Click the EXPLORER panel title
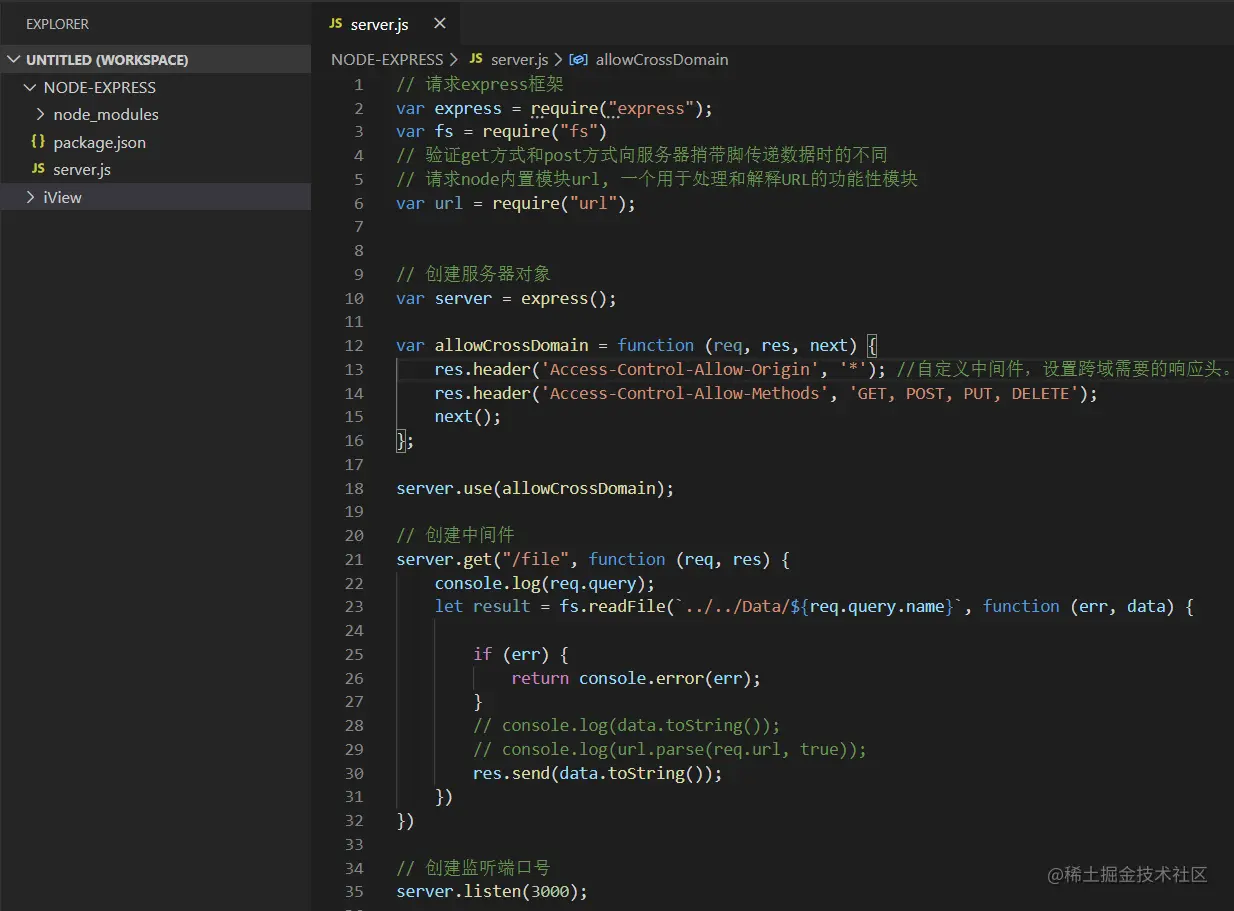This screenshot has height=911, width=1234. click(x=57, y=24)
